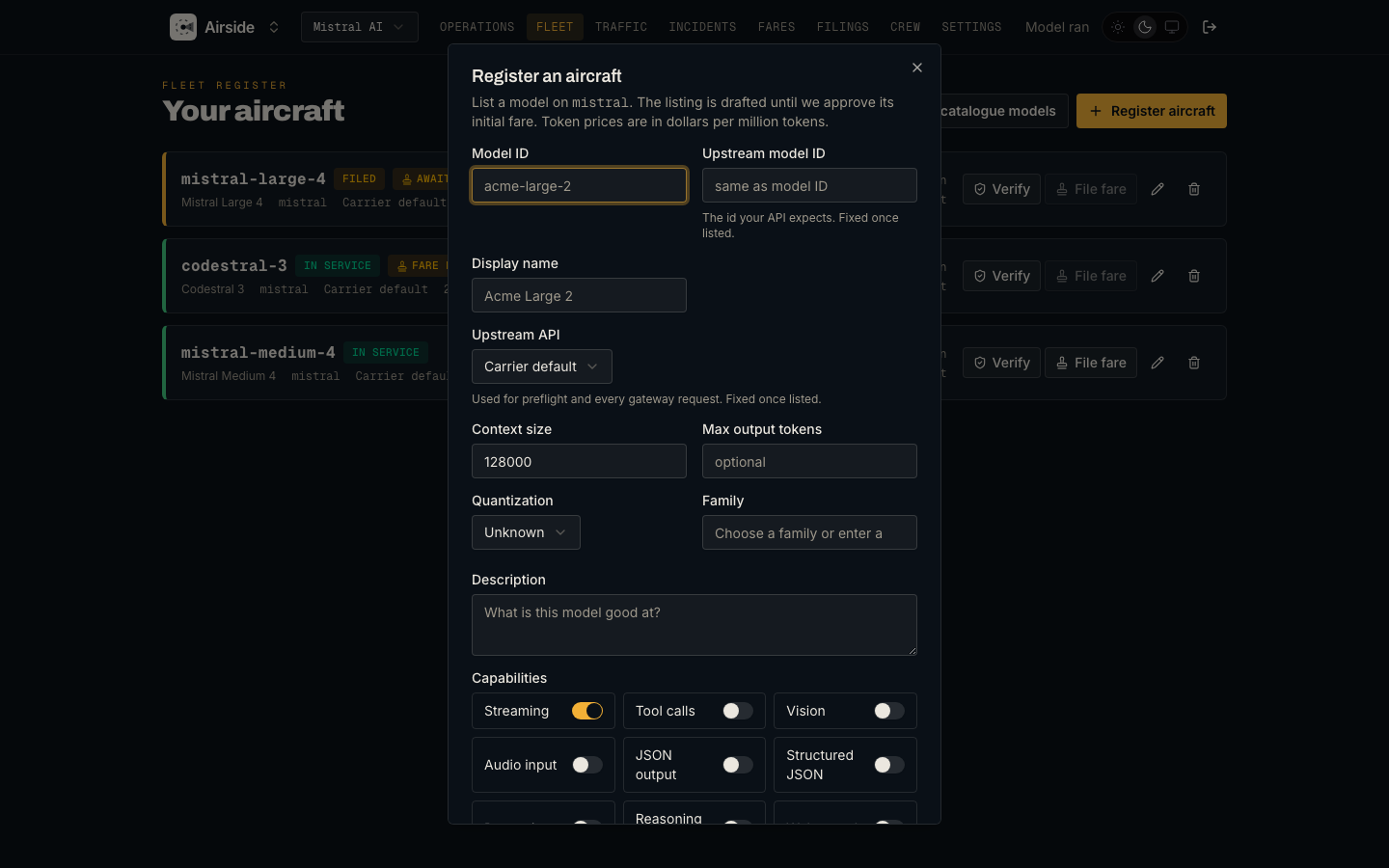This screenshot has width=1389, height=868.
Task: Verify the codestral-3 aircraft
Action: pyautogui.click(x=1001, y=276)
